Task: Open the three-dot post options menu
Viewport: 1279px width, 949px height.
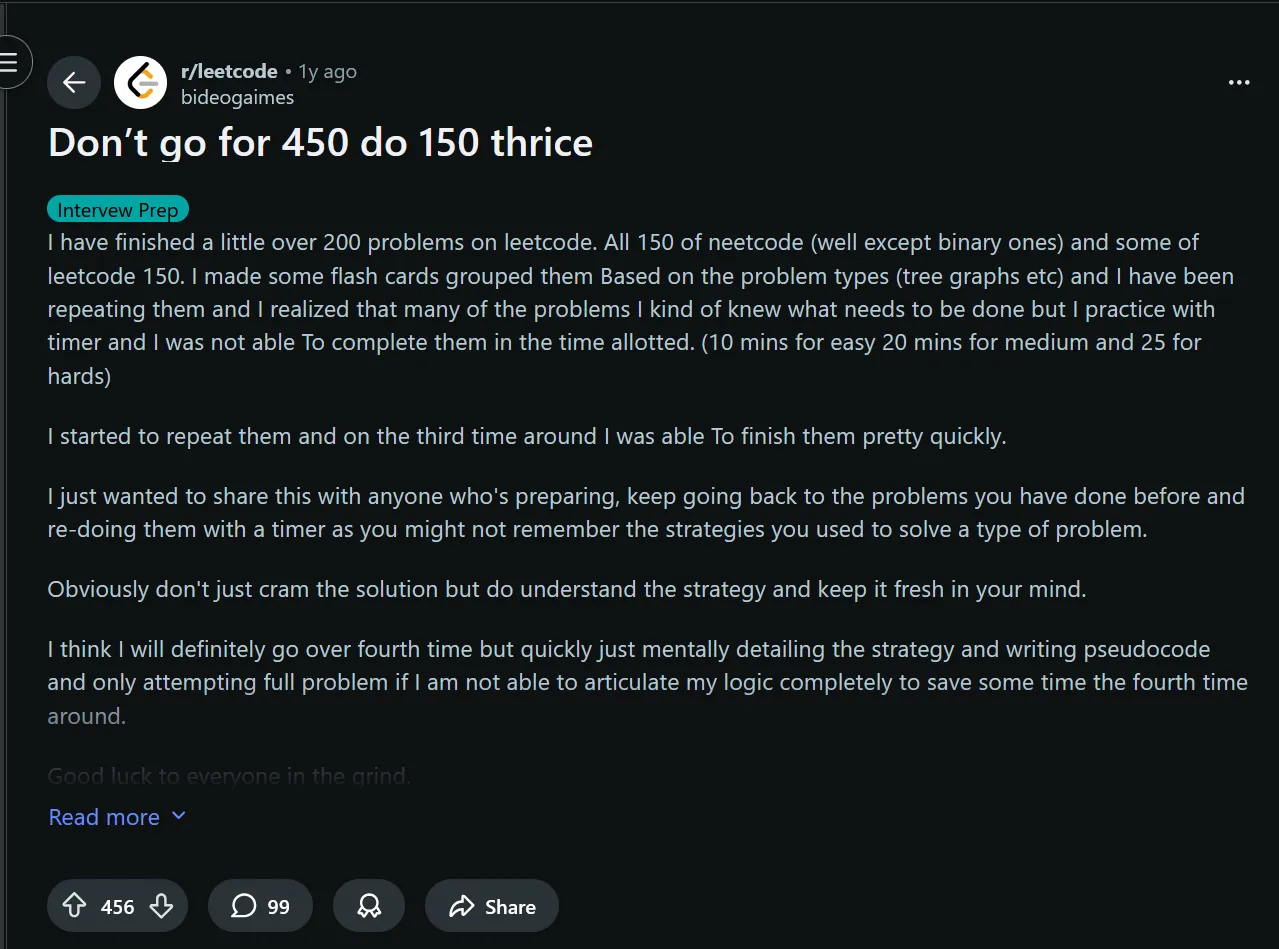Action: 1239,82
